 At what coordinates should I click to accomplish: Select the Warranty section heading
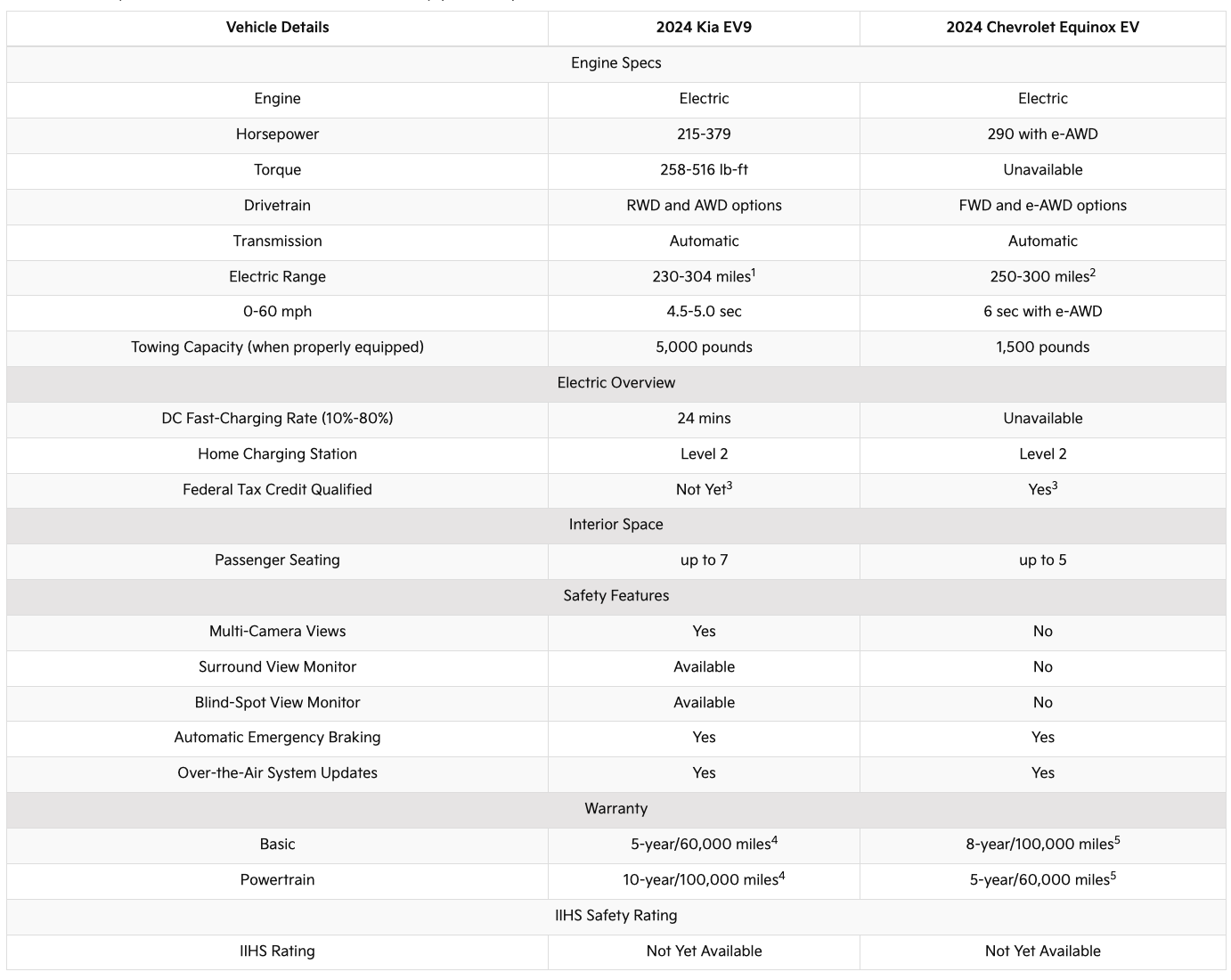[615, 809]
